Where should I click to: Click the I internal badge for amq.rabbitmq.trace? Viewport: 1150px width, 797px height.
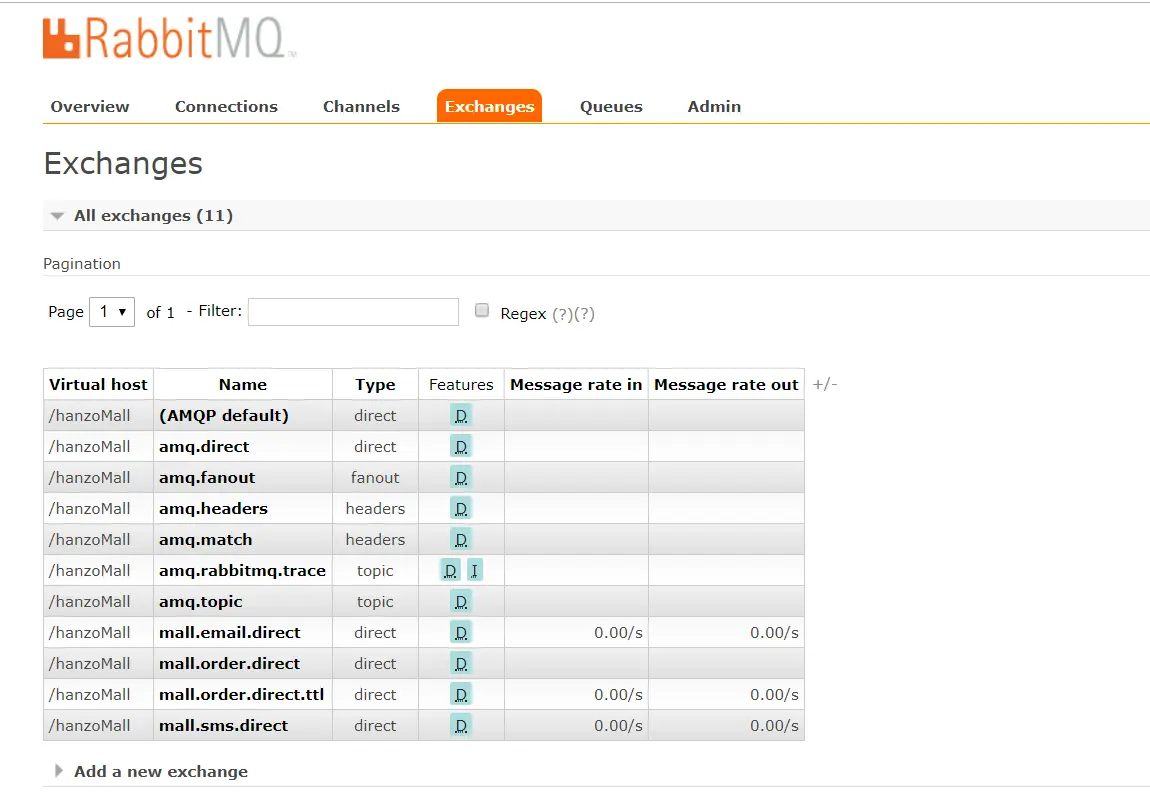pos(475,570)
